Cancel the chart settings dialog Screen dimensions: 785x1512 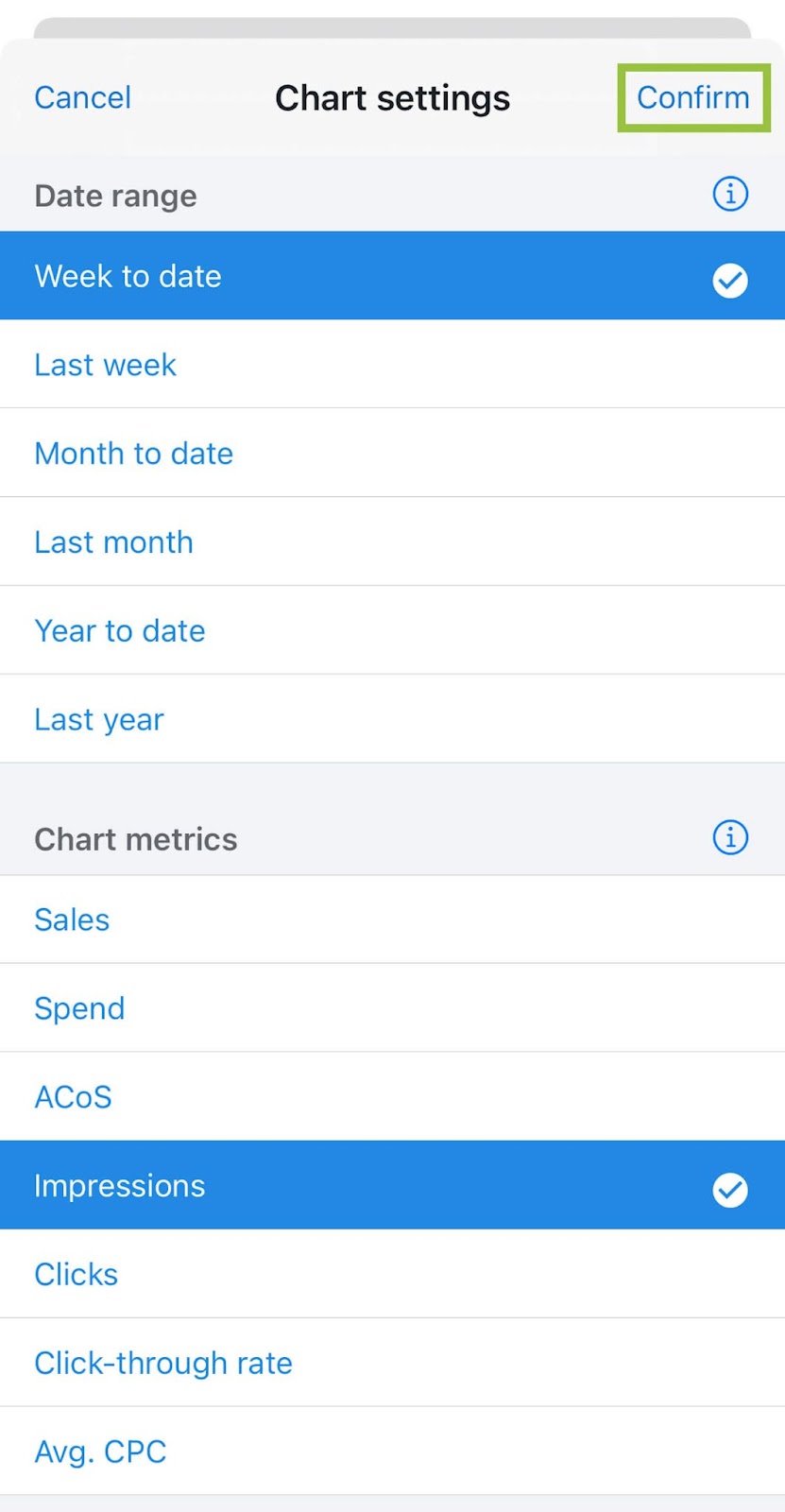tap(82, 97)
